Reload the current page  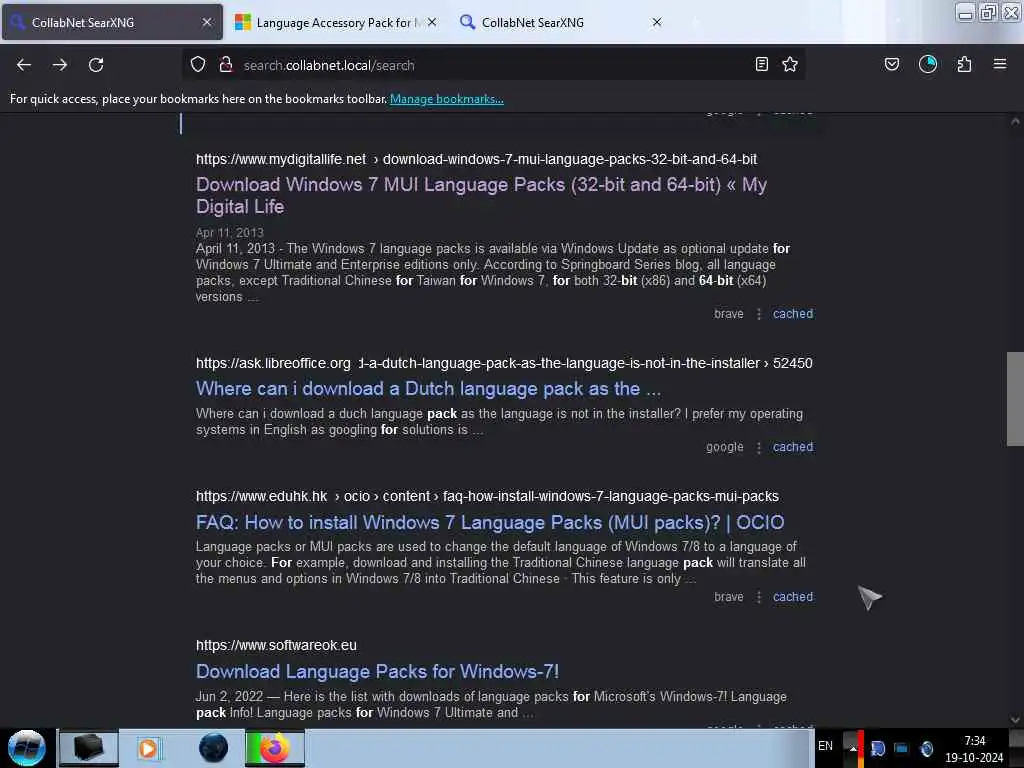(96, 65)
